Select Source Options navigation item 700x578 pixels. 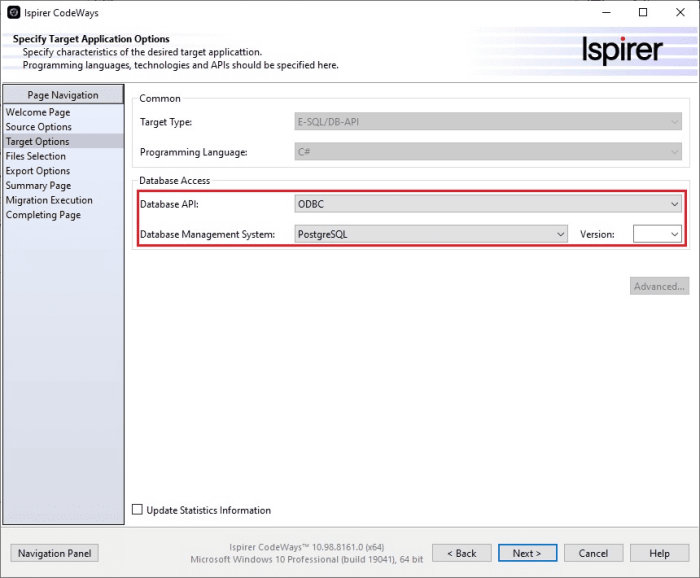pos(39,127)
